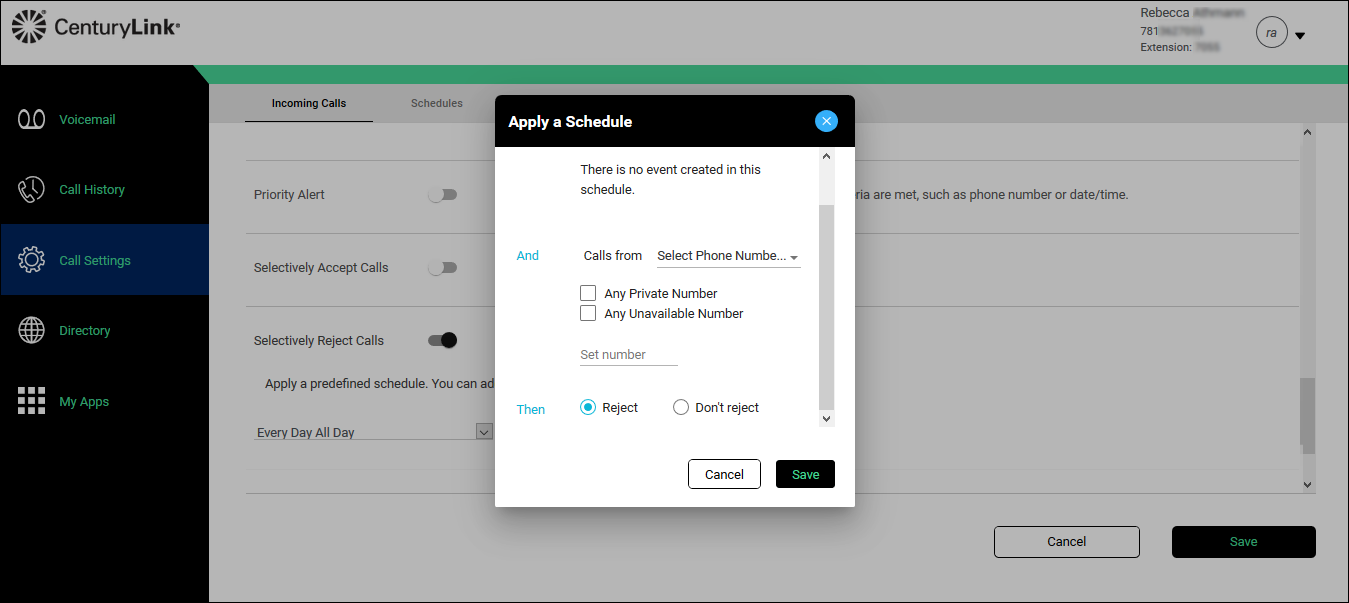Click the Call Settings gear icon

point(32,260)
